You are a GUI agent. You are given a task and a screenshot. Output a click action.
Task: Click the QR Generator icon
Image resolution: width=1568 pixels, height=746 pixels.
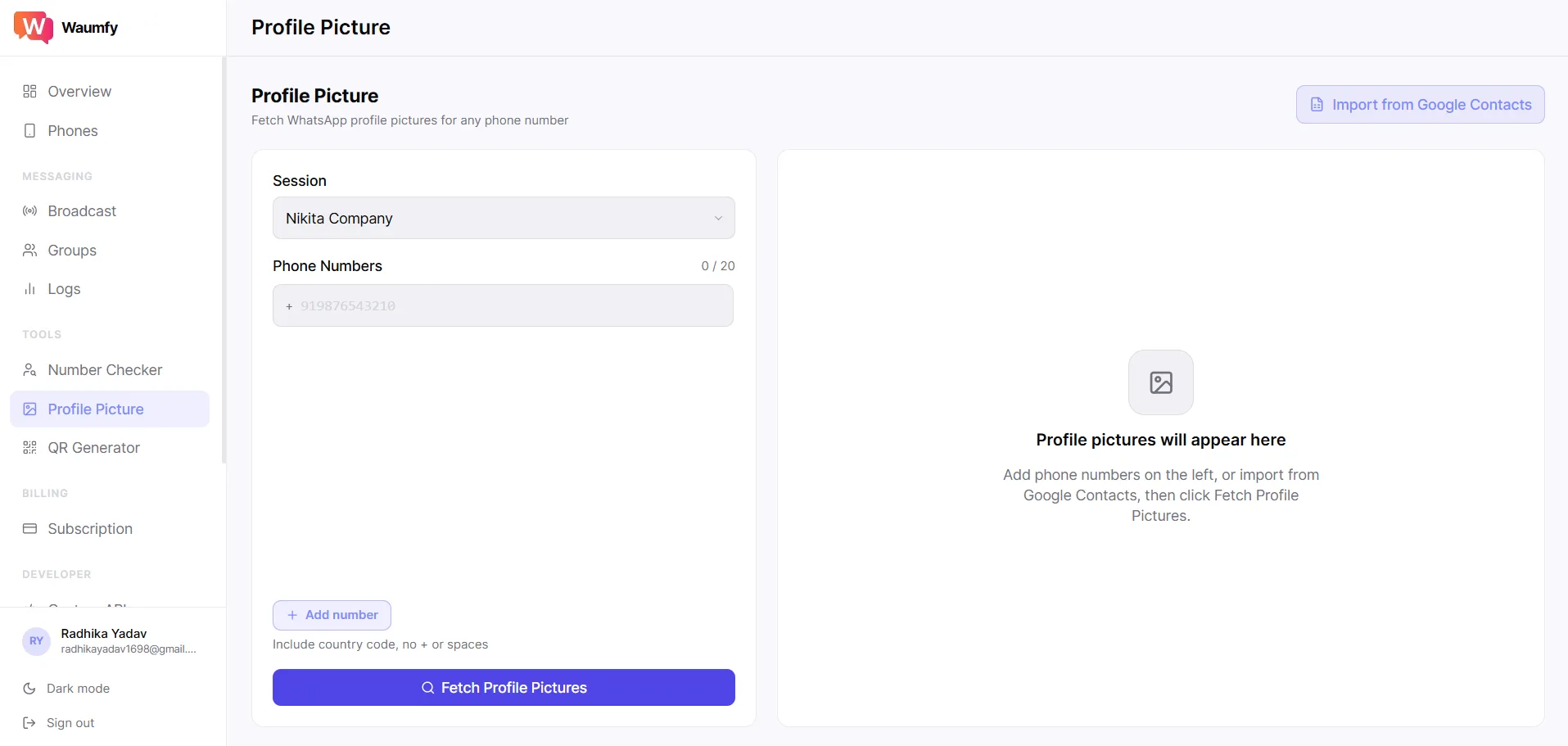click(x=30, y=448)
